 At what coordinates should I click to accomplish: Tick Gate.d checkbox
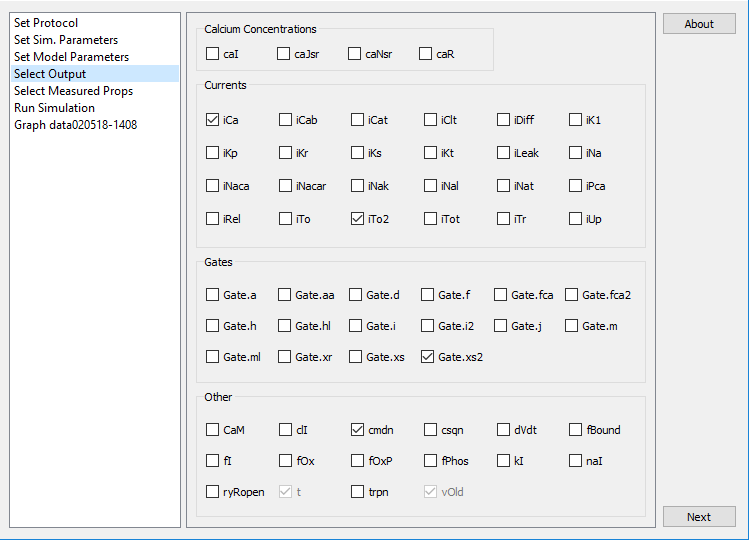click(355, 294)
